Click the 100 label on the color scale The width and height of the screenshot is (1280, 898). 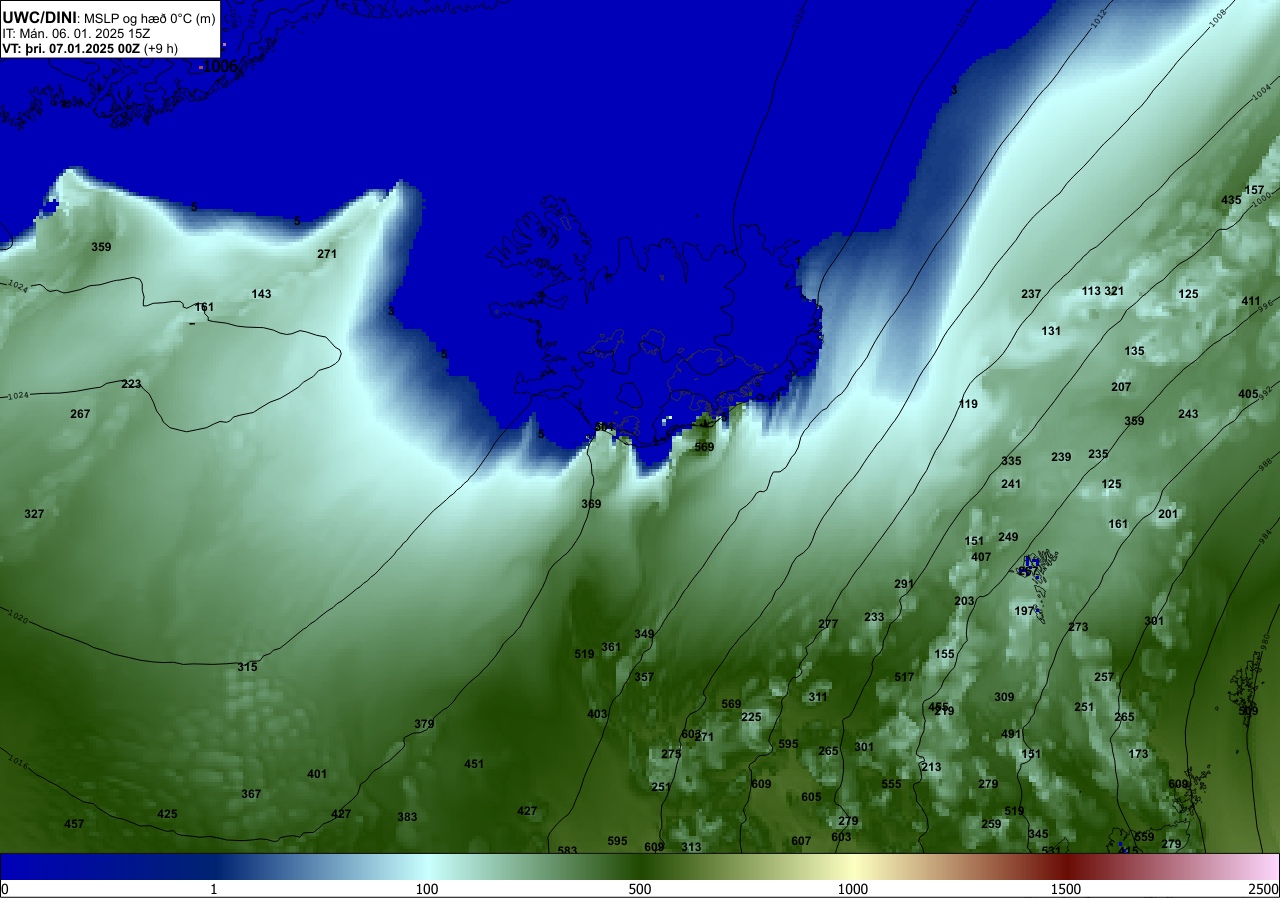(427, 889)
